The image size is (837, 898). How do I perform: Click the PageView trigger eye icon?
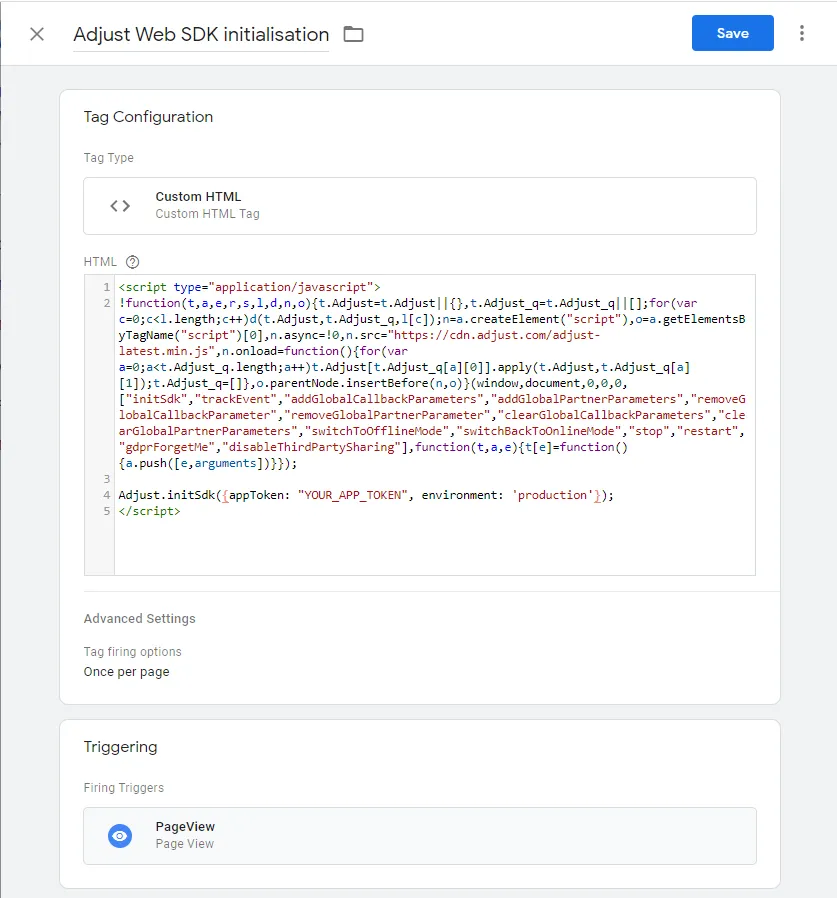point(120,836)
